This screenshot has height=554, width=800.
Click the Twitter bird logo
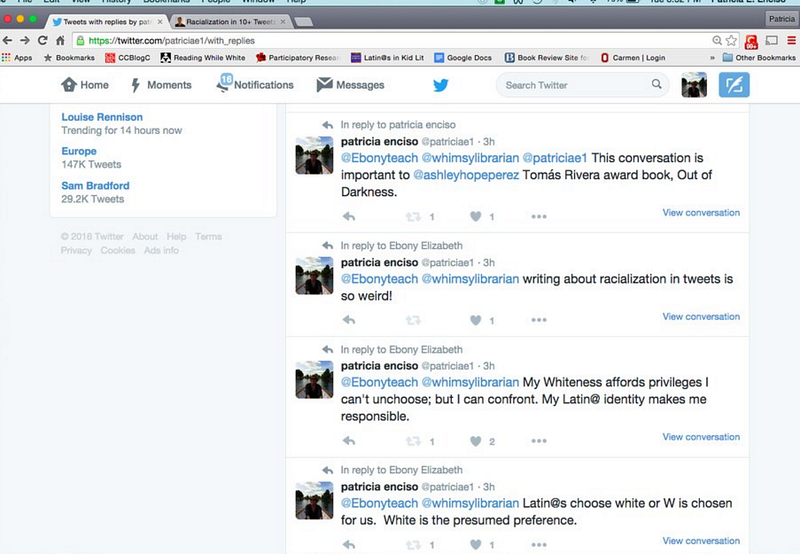coord(440,85)
